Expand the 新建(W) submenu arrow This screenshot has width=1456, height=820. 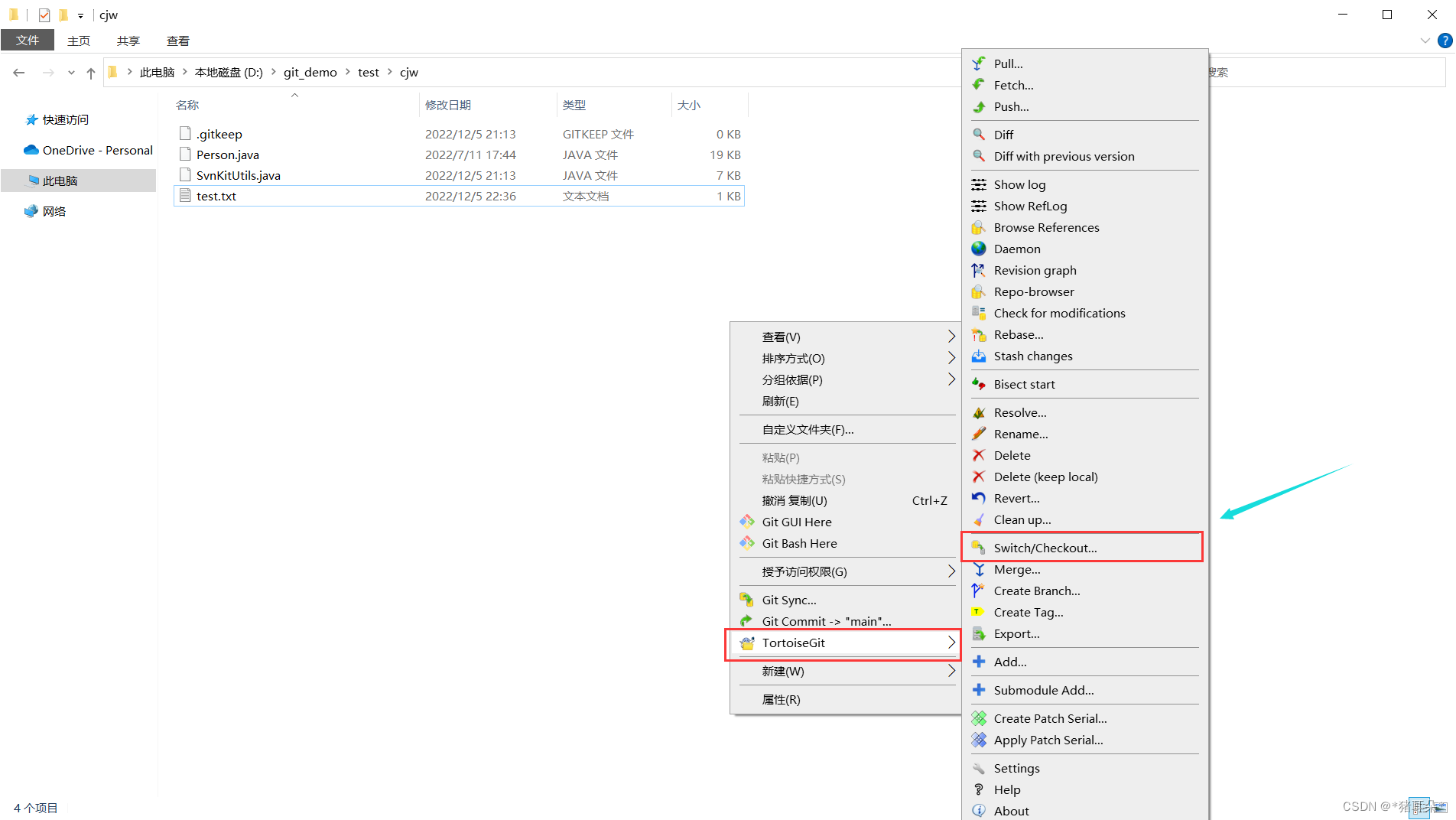pyautogui.click(x=951, y=671)
